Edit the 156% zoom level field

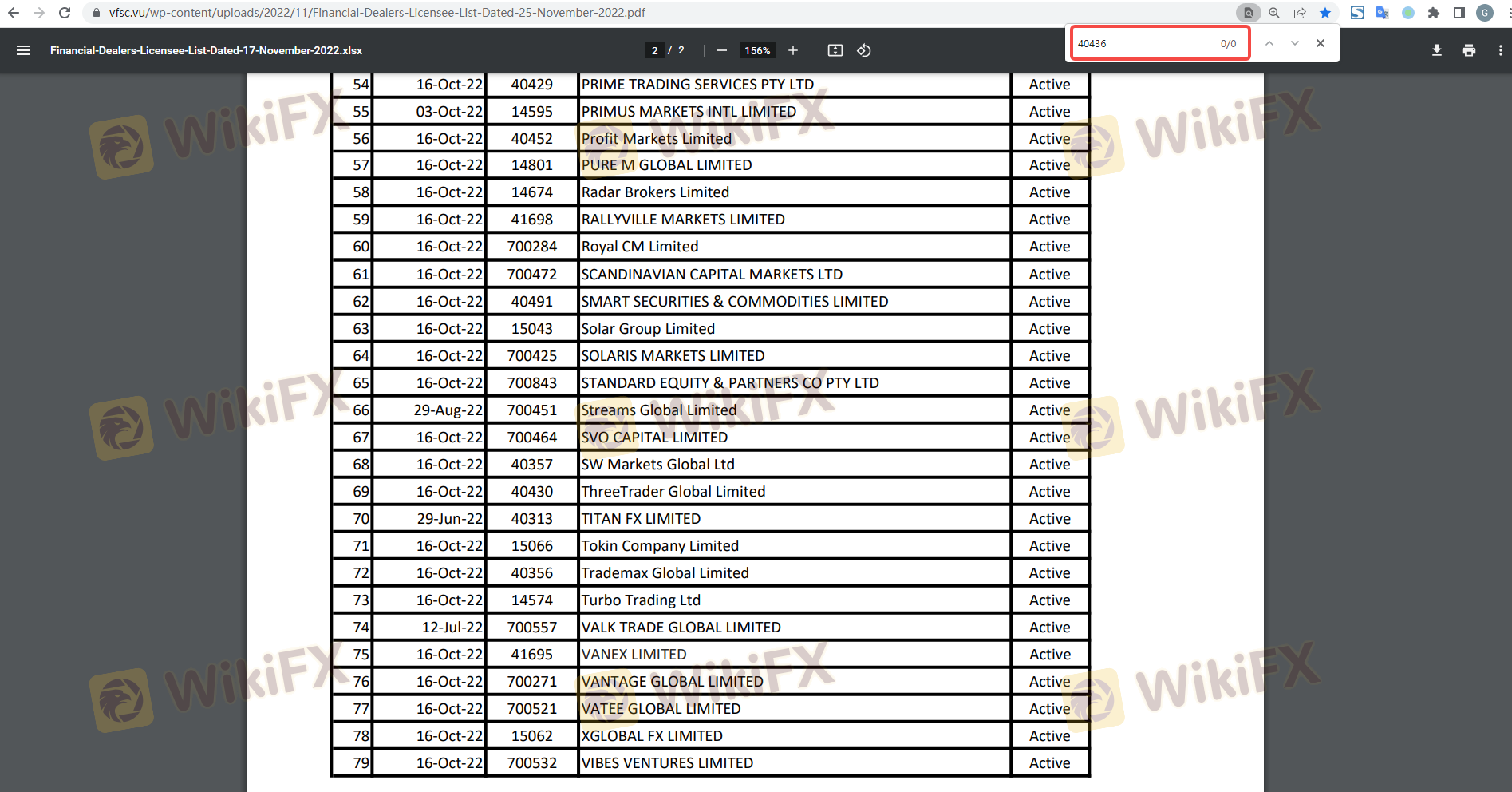756,50
